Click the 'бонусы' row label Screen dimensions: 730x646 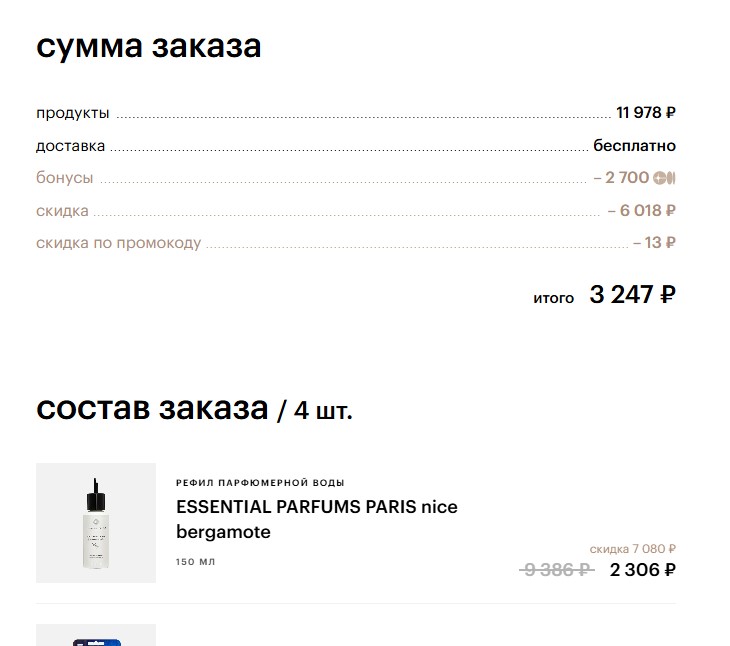[x=64, y=178]
